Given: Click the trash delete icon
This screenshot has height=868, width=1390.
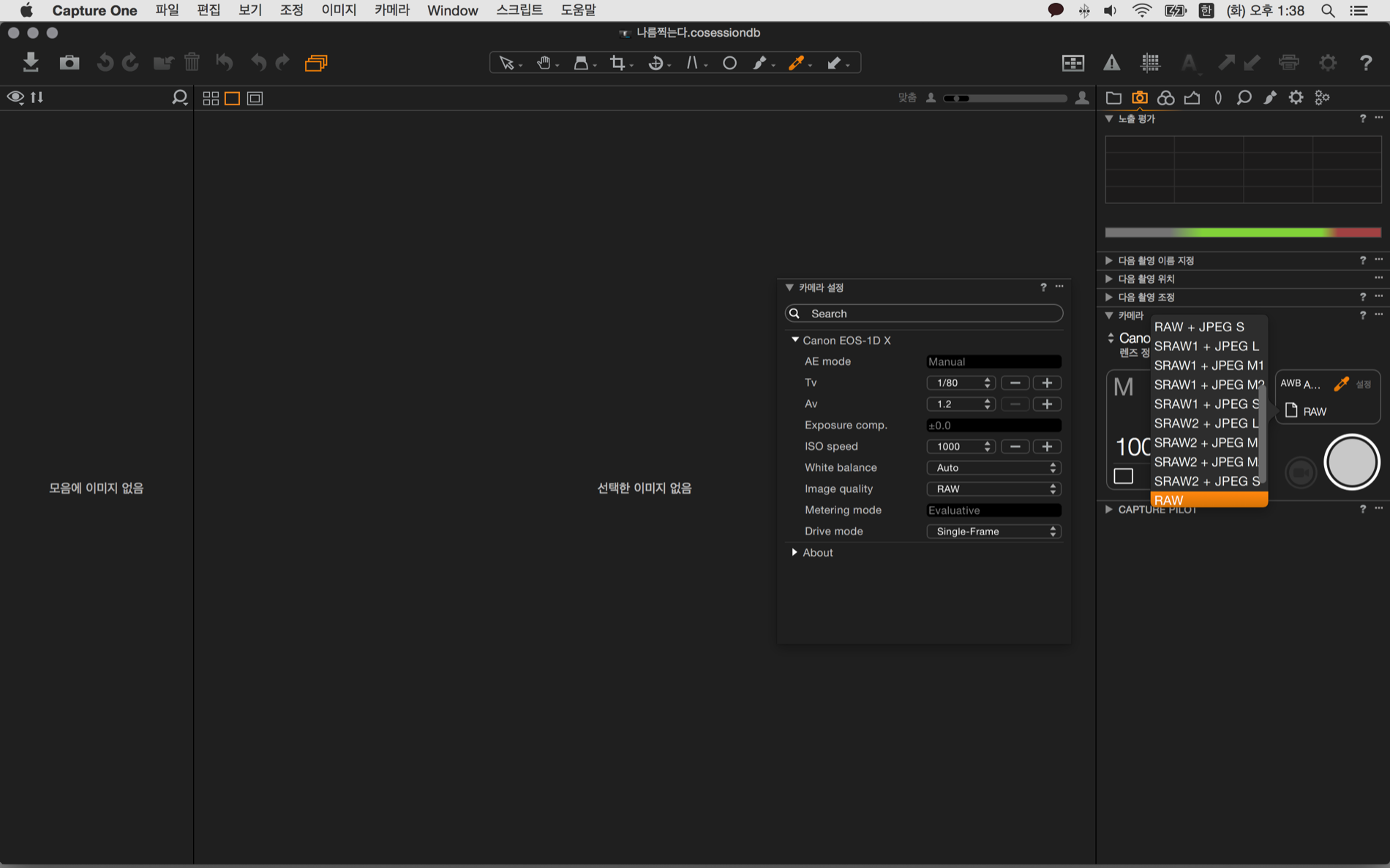Looking at the screenshot, I should point(192,62).
